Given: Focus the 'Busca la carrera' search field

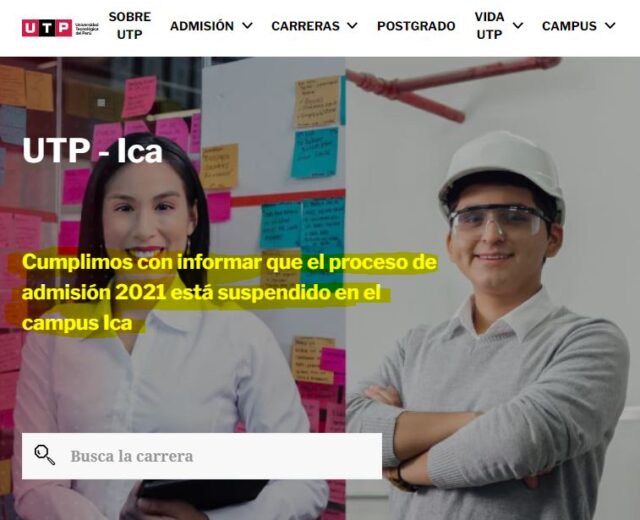Looking at the screenshot, I should 202,456.
